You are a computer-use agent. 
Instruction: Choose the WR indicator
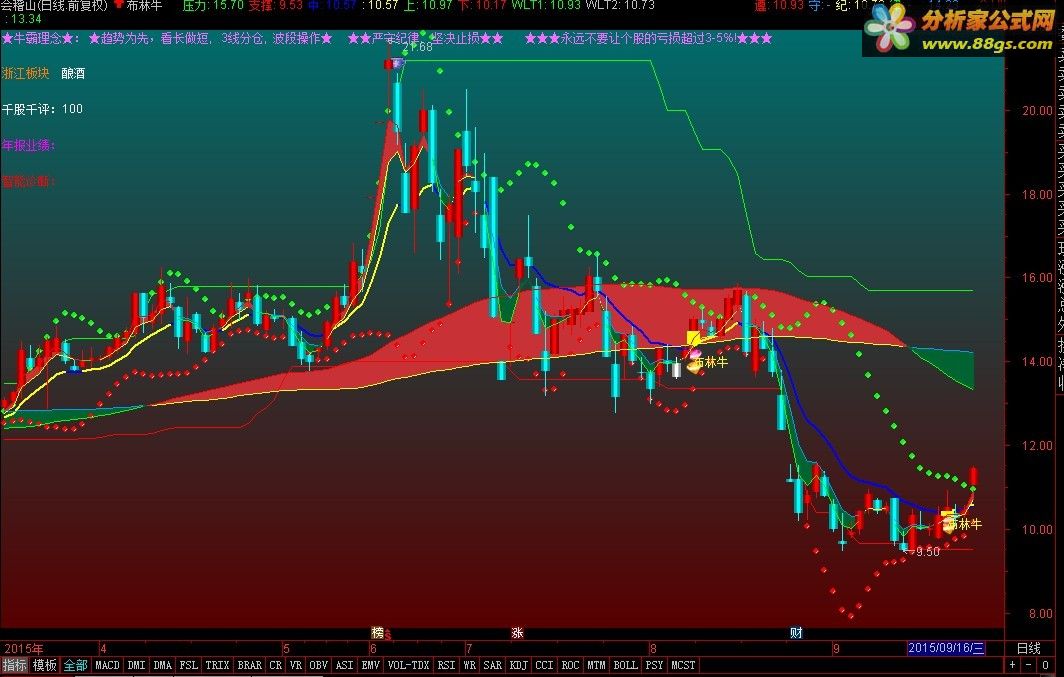point(470,665)
